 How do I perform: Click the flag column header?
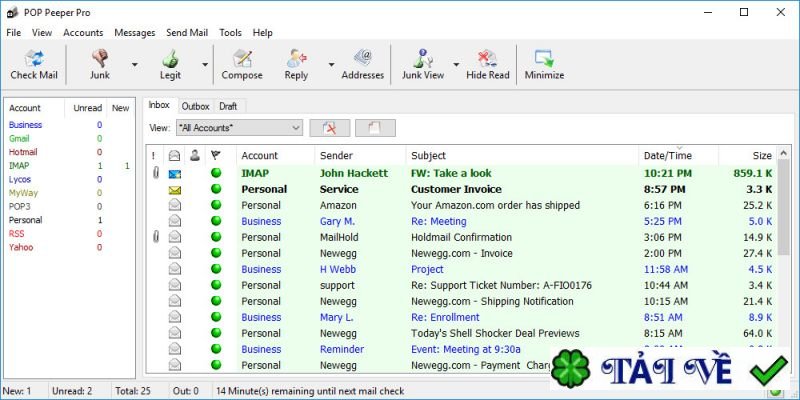[x=215, y=156]
